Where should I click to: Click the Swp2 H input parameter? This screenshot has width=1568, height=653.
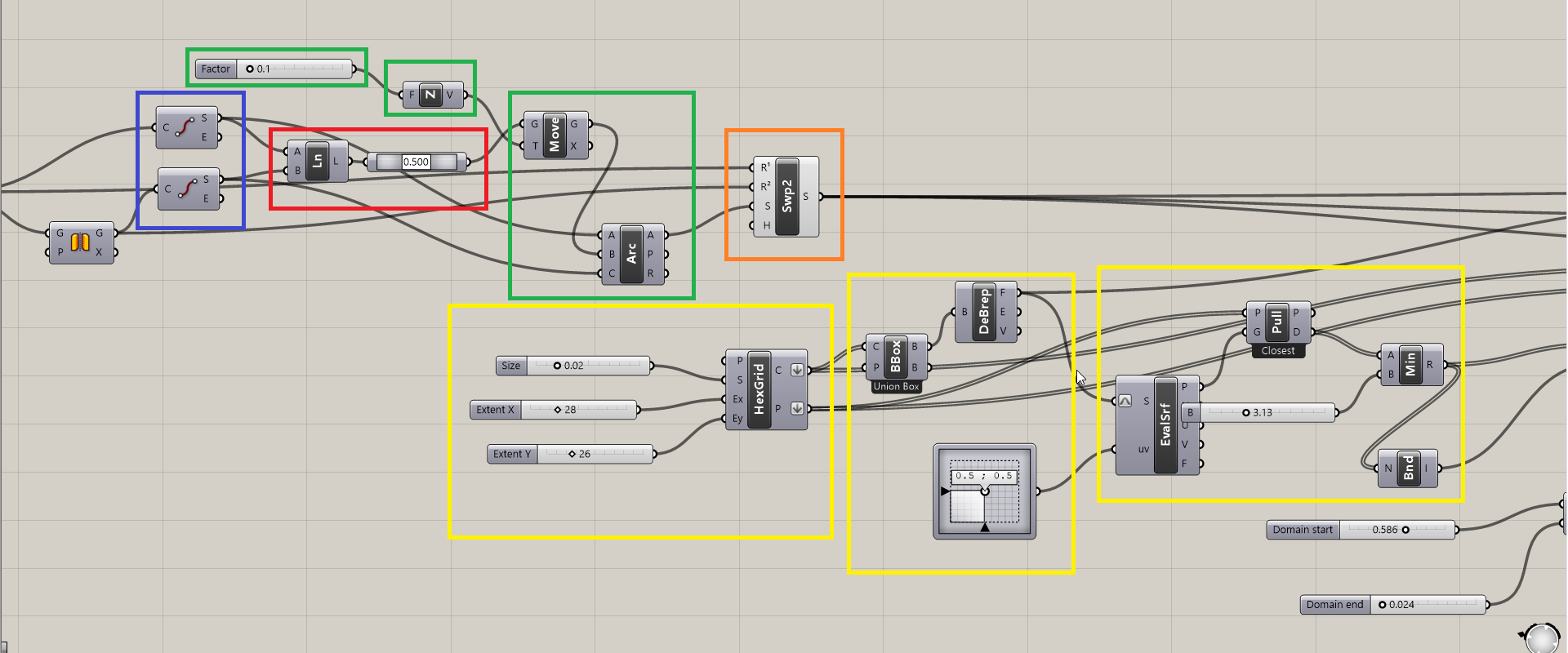tap(766, 225)
